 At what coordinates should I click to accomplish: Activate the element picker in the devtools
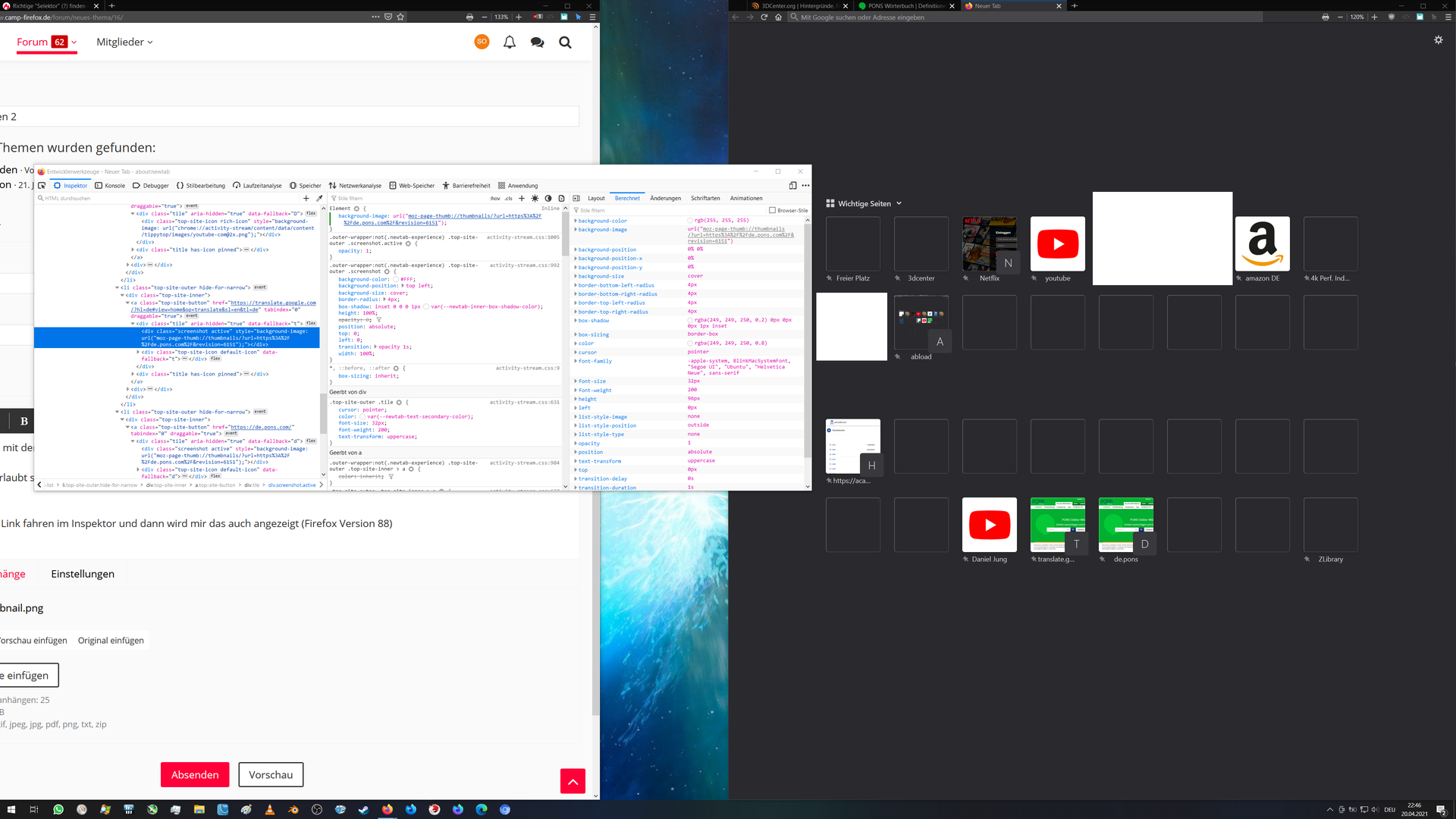click(42, 185)
